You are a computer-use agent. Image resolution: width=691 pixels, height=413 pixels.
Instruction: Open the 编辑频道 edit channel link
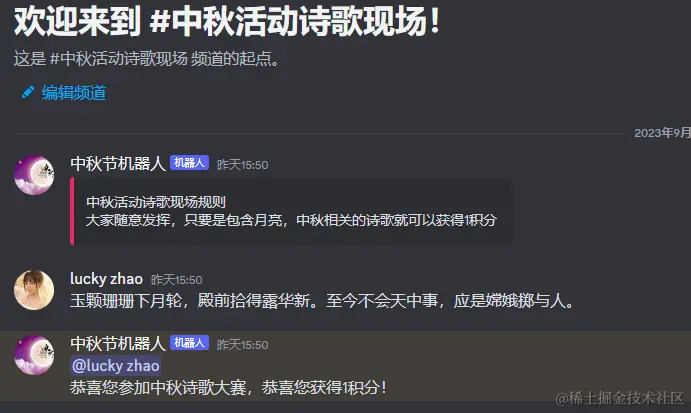click(x=74, y=93)
